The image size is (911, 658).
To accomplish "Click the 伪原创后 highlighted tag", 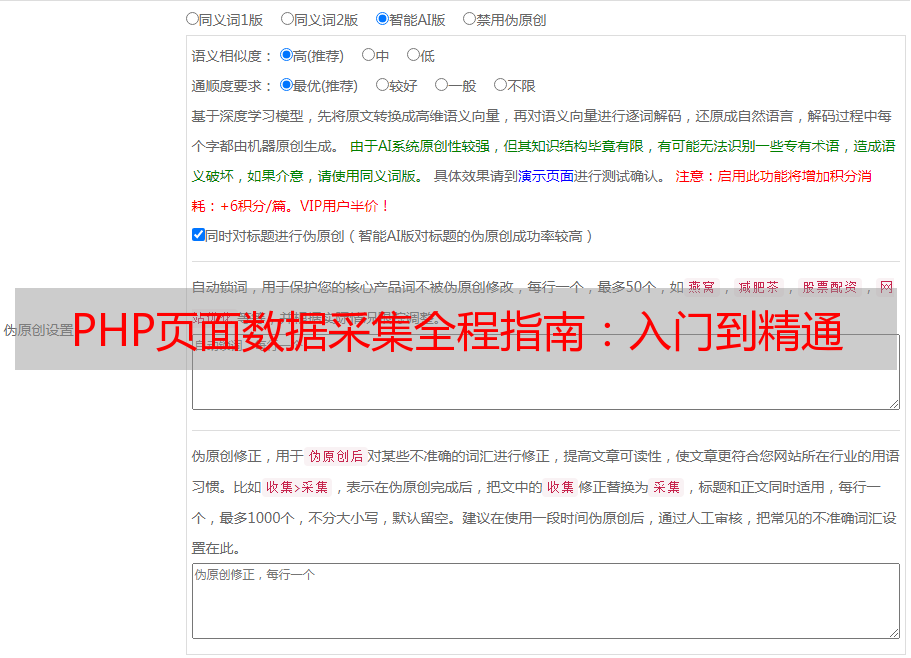I will point(335,456).
